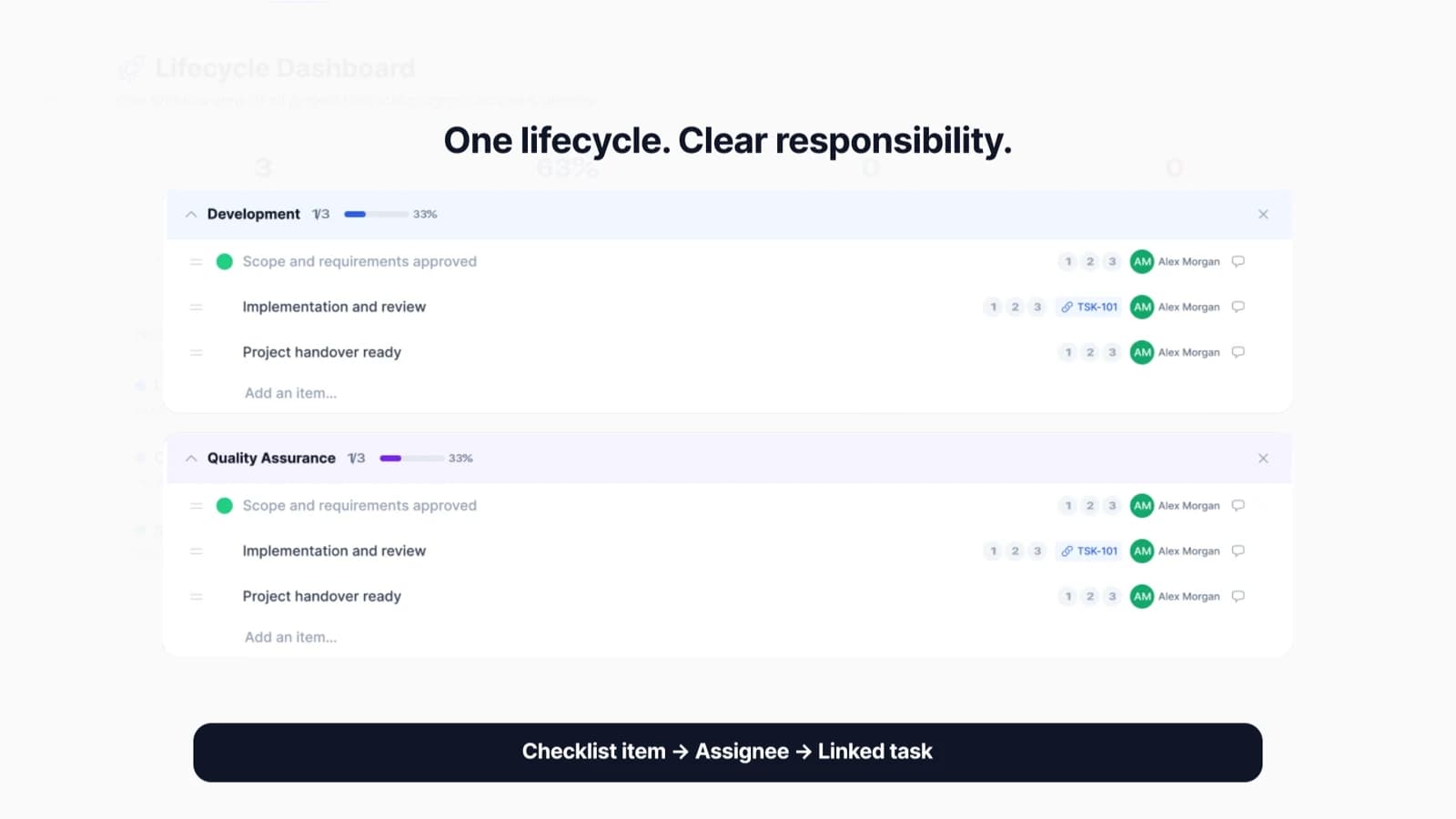Open linked task TSK-101 in Quality Assurance section
This screenshot has height=819, width=1456.
click(1089, 551)
